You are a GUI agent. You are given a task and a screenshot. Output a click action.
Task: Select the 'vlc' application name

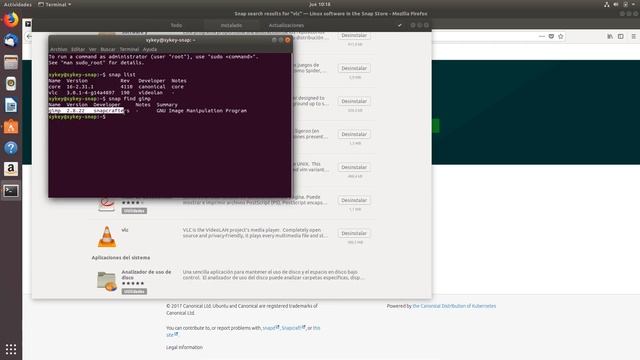(125, 230)
